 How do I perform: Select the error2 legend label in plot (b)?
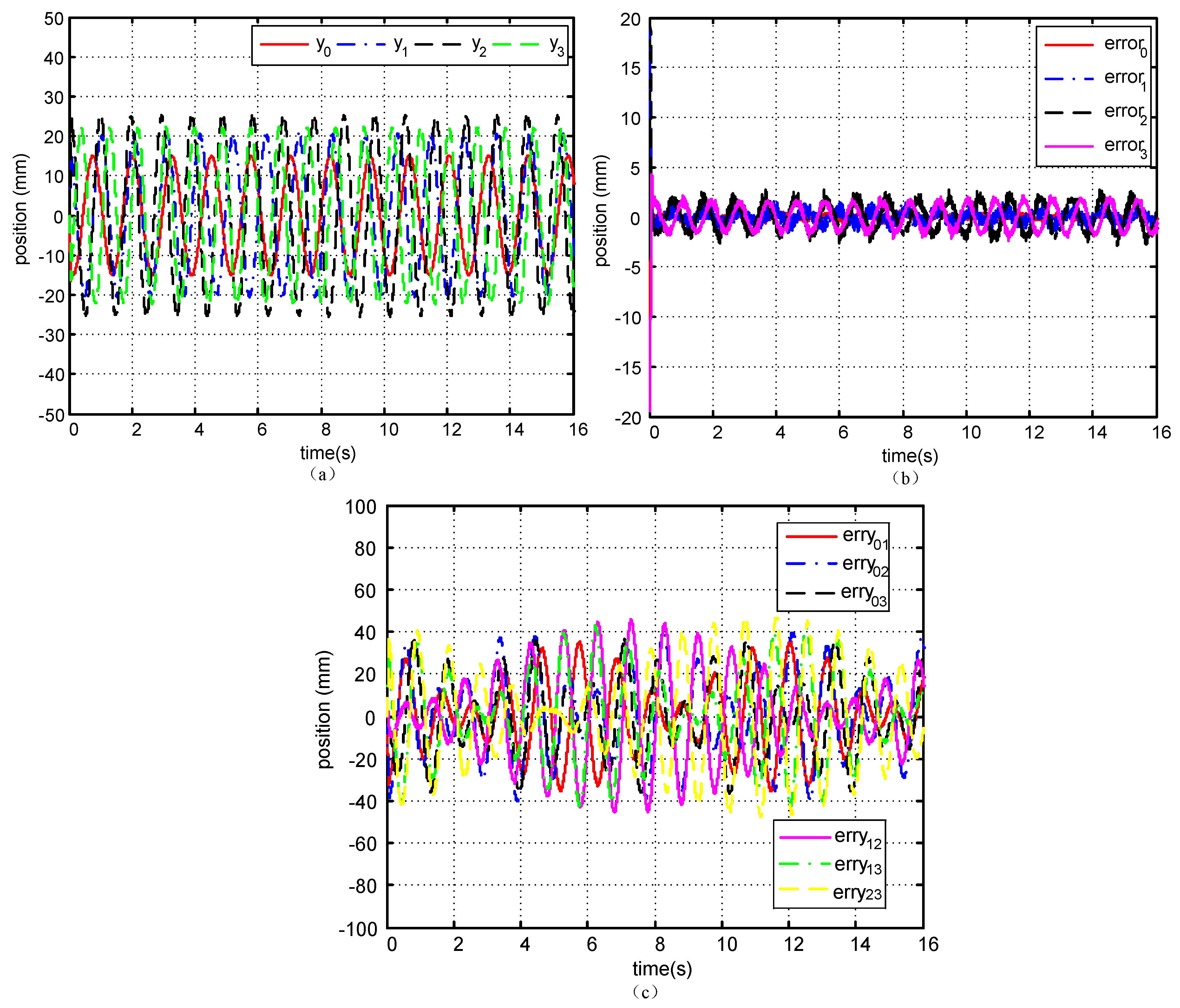tap(1126, 113)
